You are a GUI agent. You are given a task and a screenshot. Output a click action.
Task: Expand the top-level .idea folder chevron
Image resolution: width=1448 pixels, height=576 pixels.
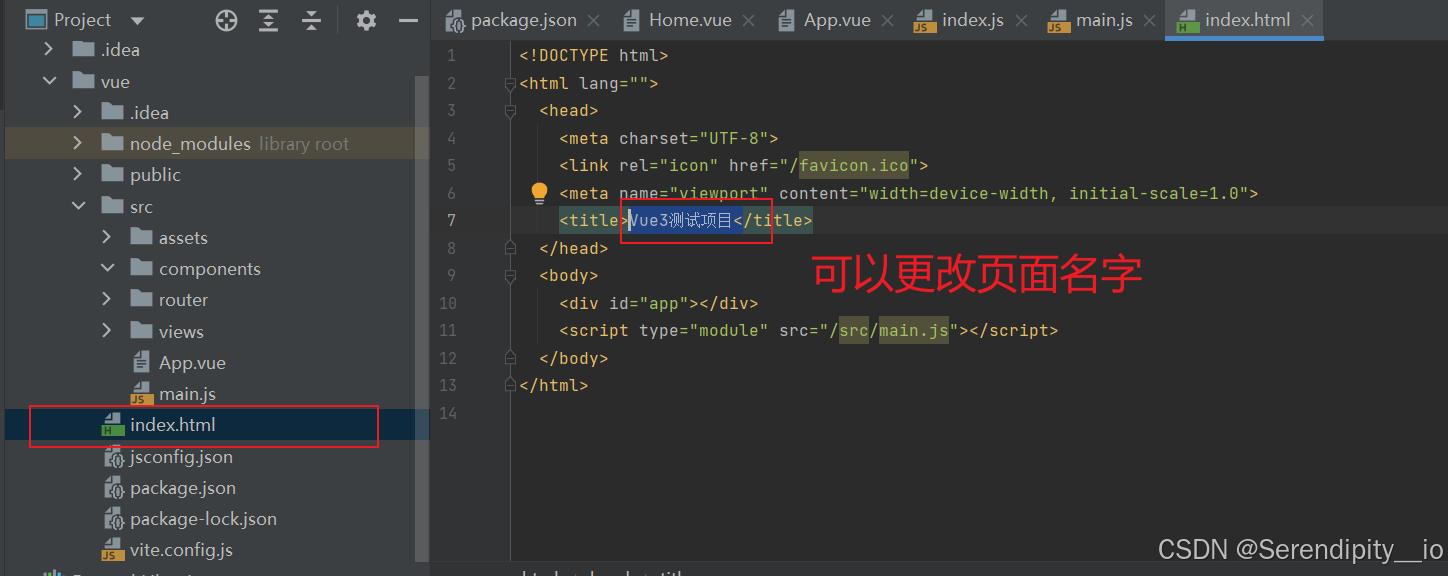(x=49, y=49)
